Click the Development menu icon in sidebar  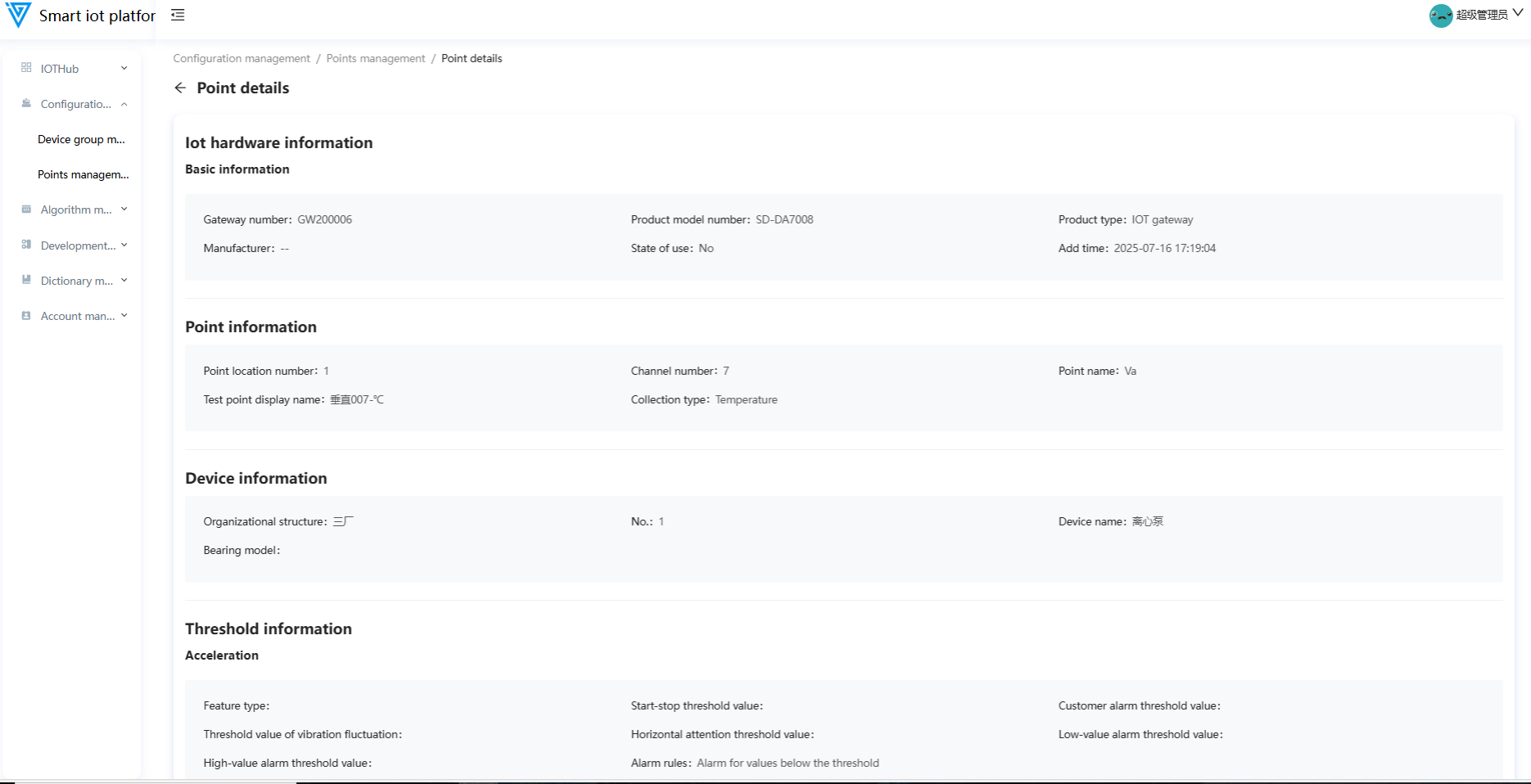[x=26, y=245]
